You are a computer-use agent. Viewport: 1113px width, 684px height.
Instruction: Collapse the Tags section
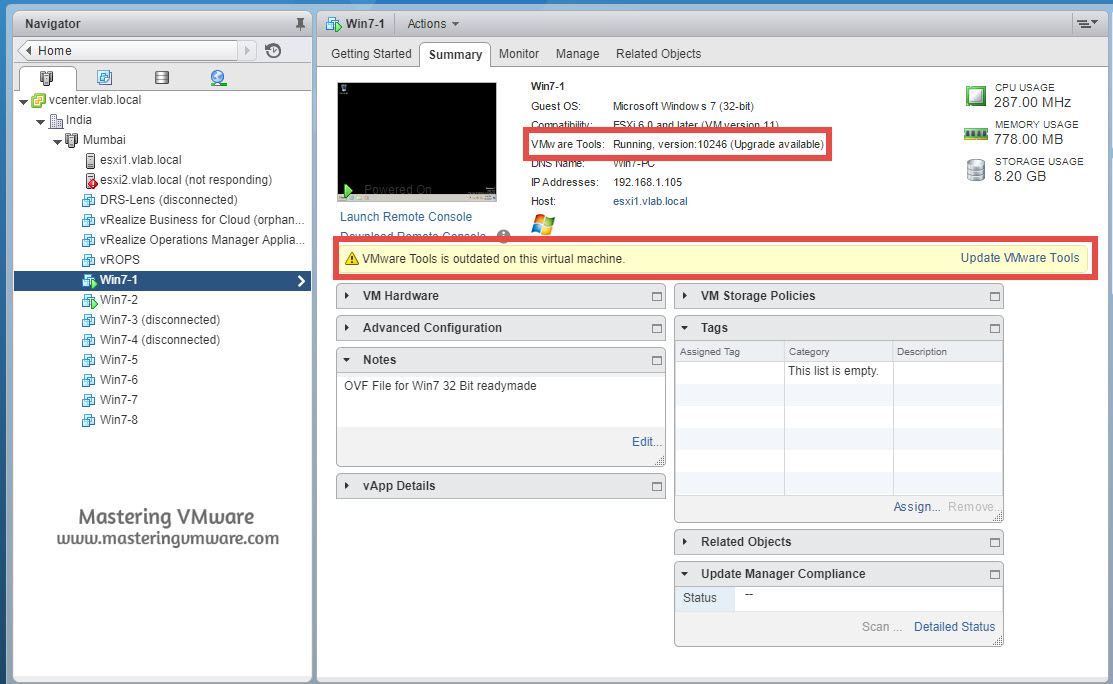[x=685, y=328]
